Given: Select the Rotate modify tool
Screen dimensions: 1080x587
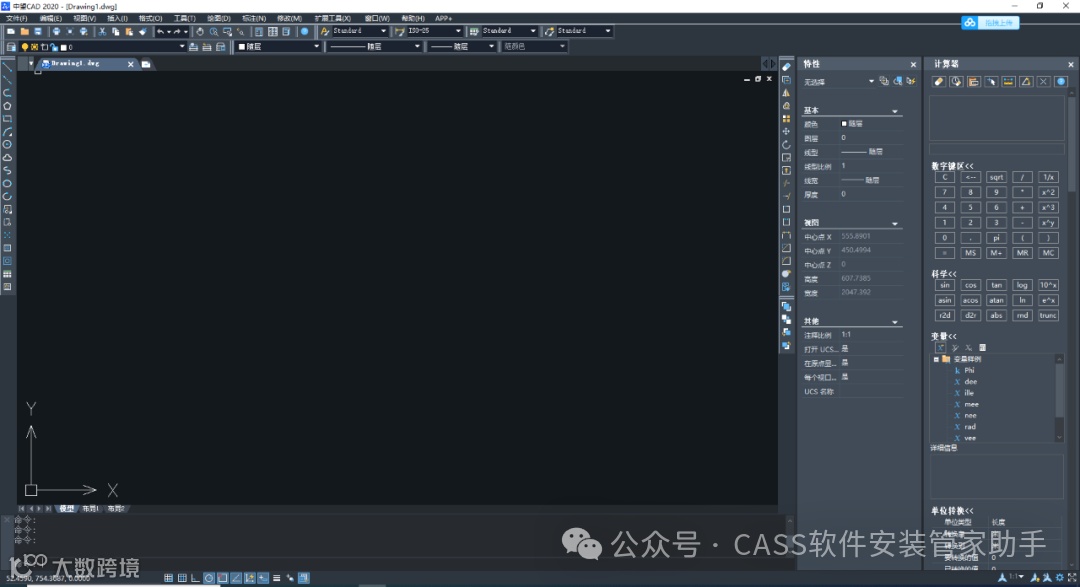Looking at the screenshot, I should tap(786, 145).
